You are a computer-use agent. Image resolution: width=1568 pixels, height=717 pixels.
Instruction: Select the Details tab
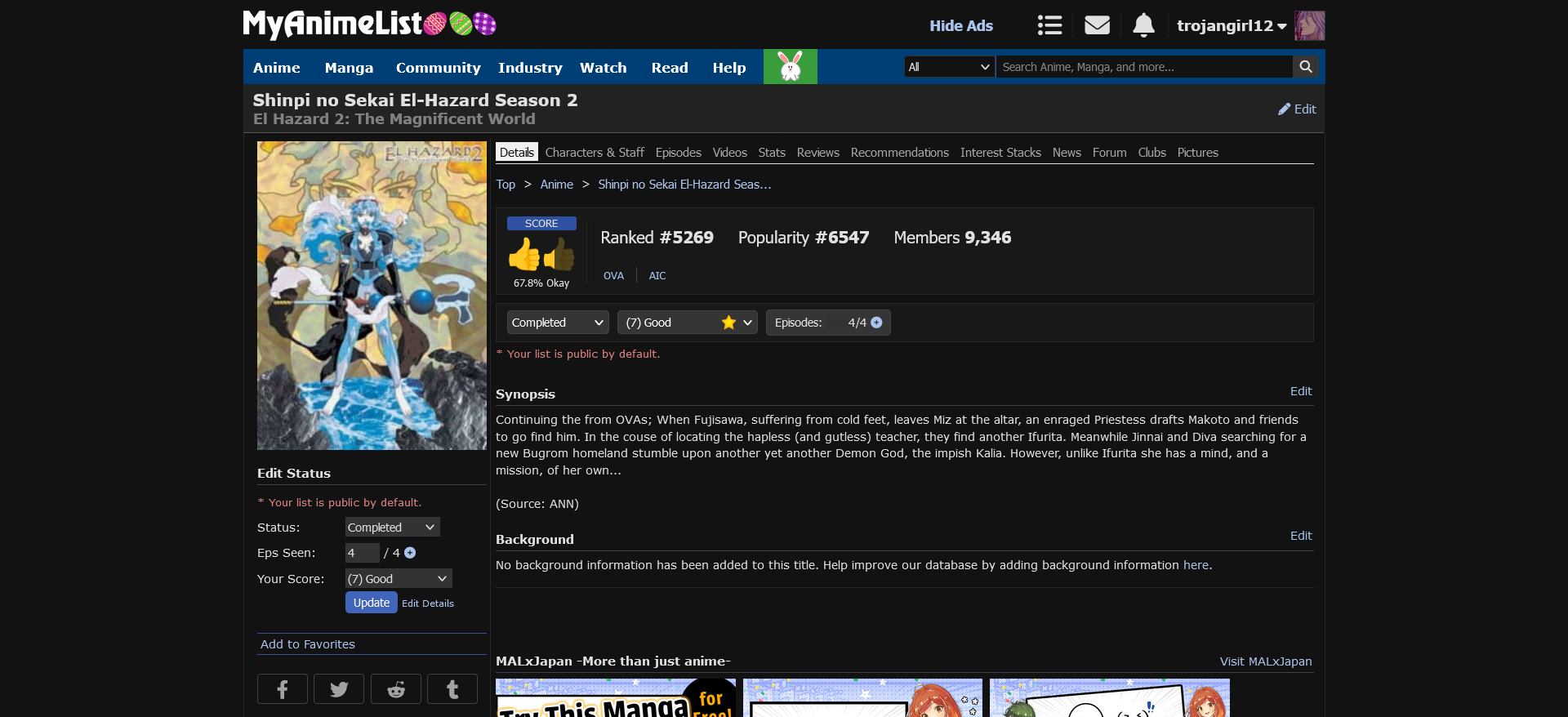[x=517, y=153]
